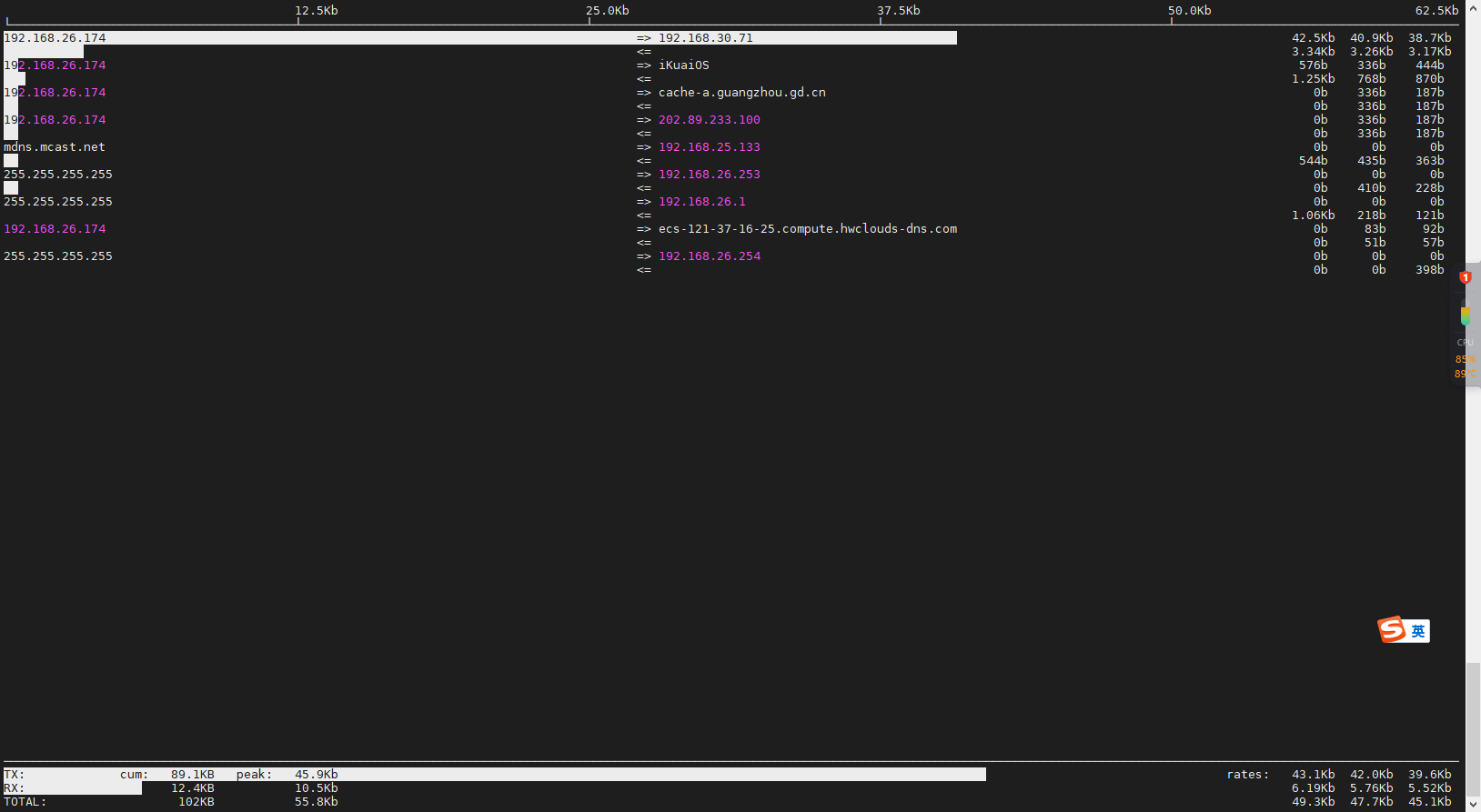Click the 25.0Kb scale label
Screen dimensions: 1481x812
[608, 10]
